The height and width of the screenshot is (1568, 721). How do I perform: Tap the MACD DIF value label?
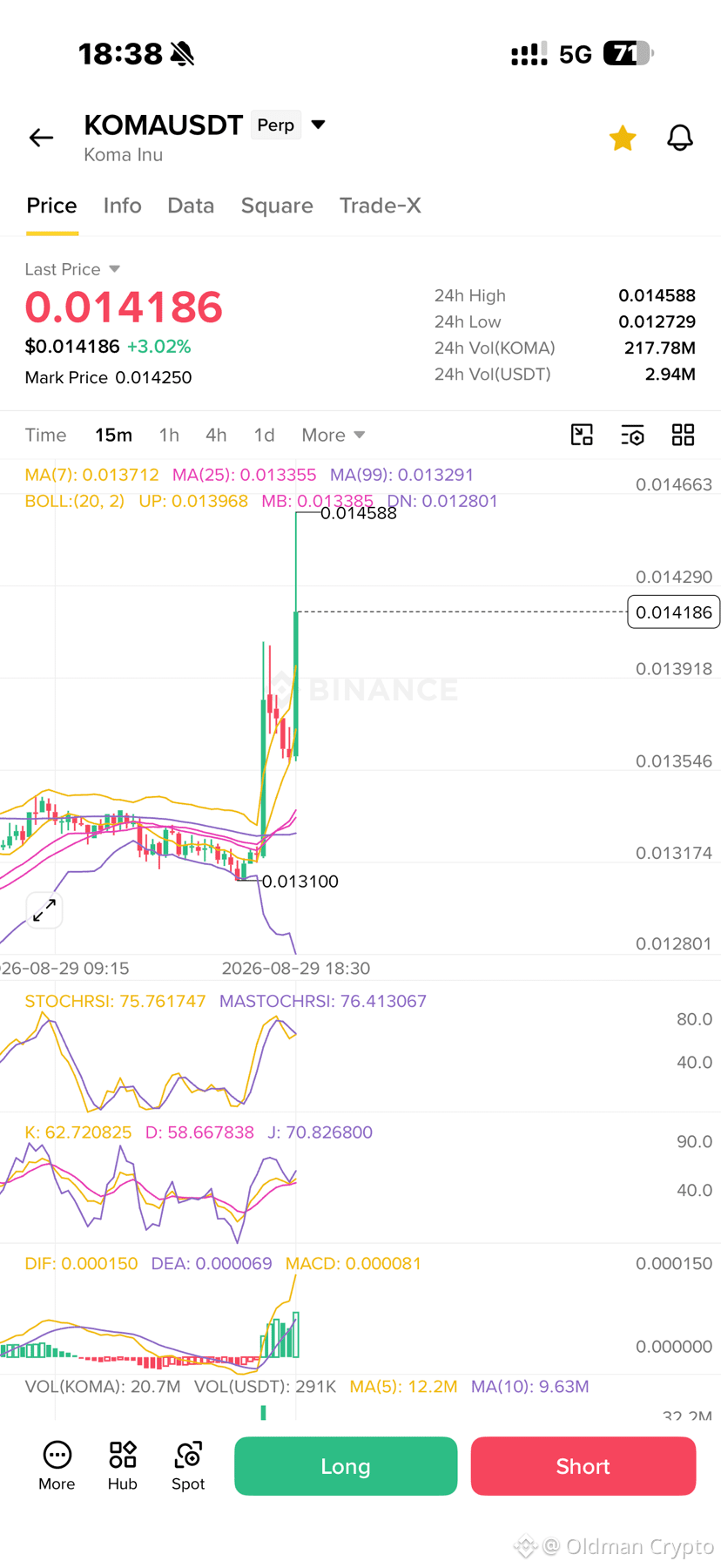pos(81,1263)
